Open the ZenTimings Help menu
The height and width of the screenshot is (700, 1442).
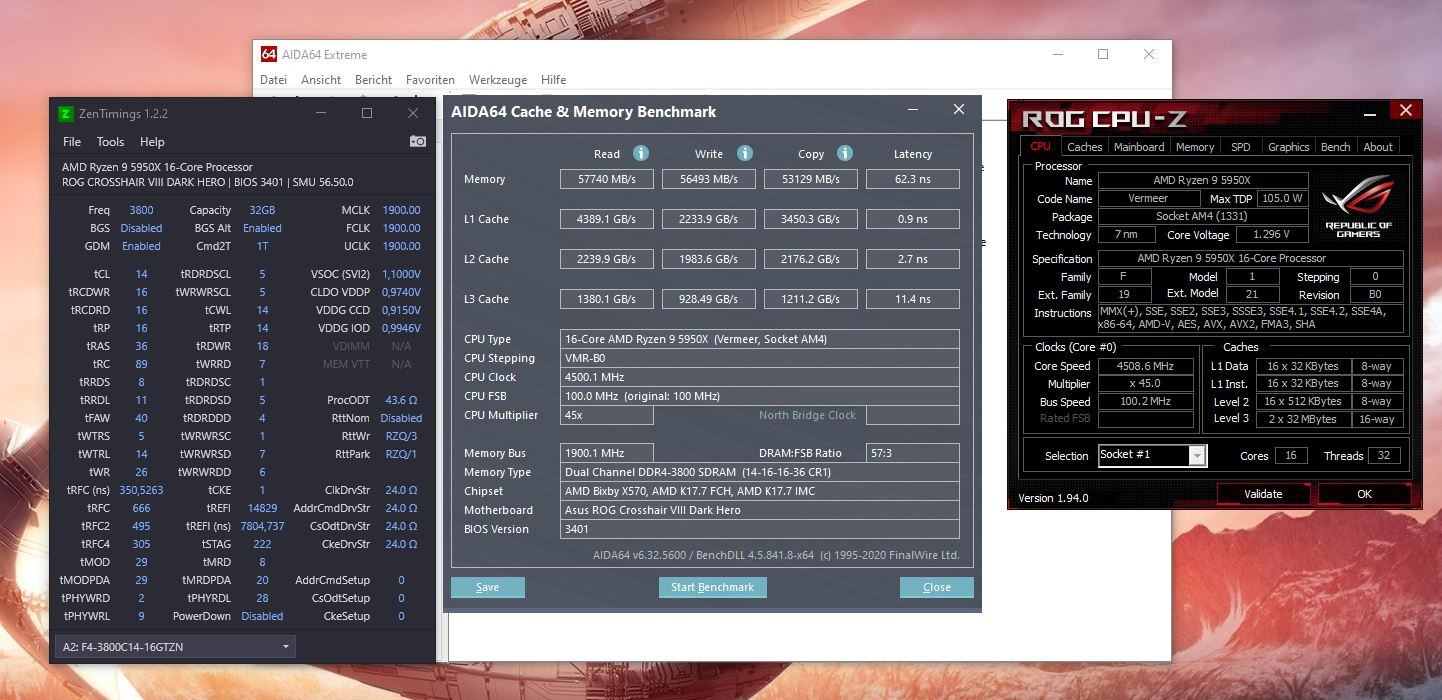152,142
